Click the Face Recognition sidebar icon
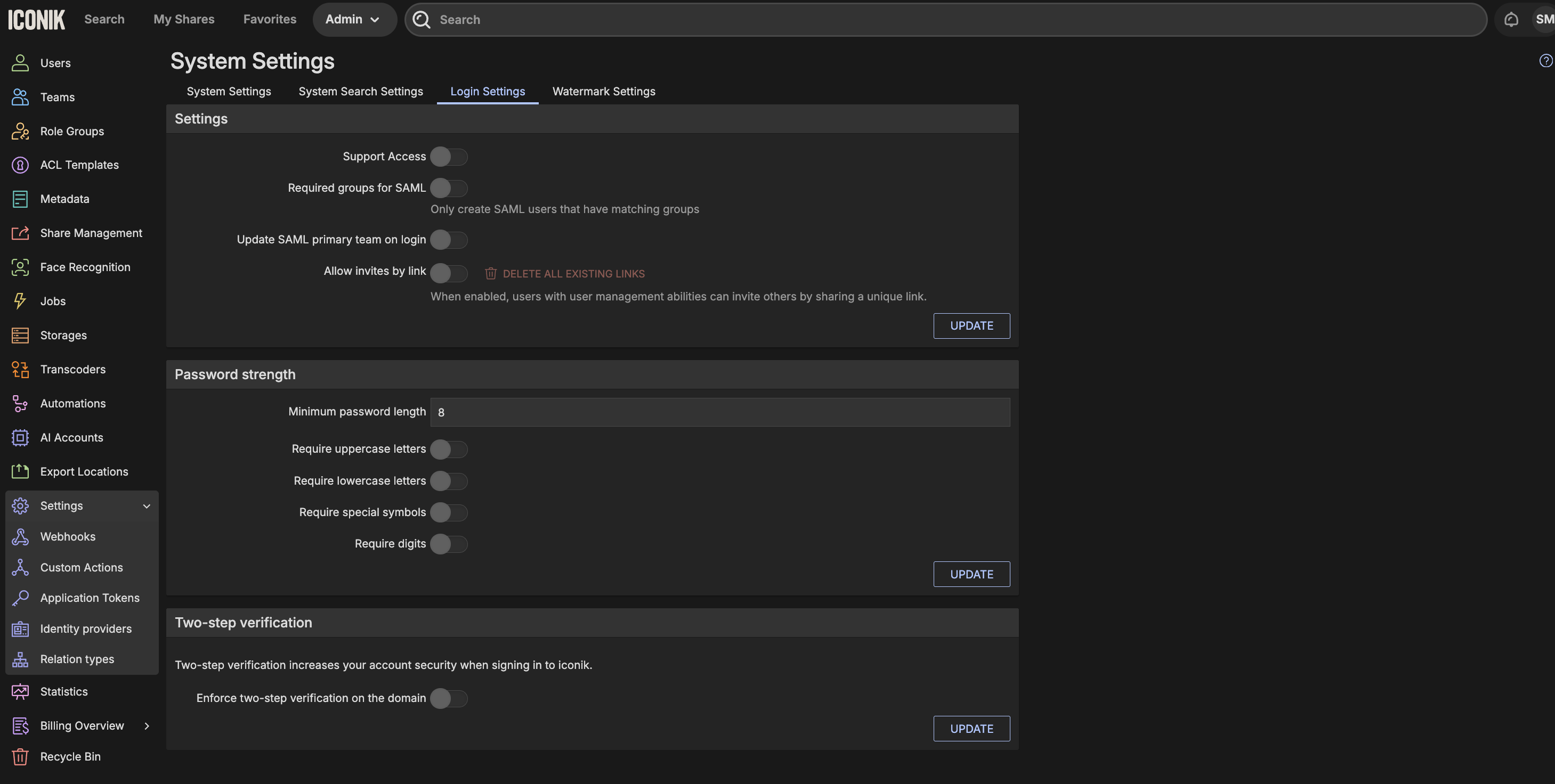 pyautogui.click(x=20, y=267)
